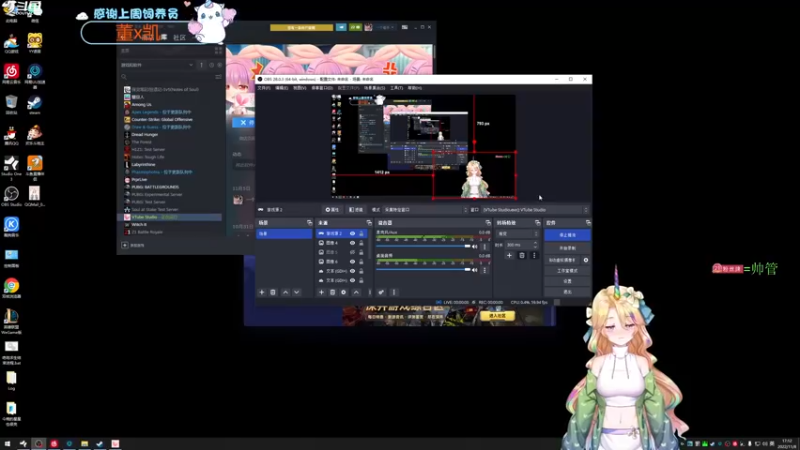Pop out the 转场特效 dock panel
Image resolution: width=800 pixels, height=450 pixels.
point(537,223)
